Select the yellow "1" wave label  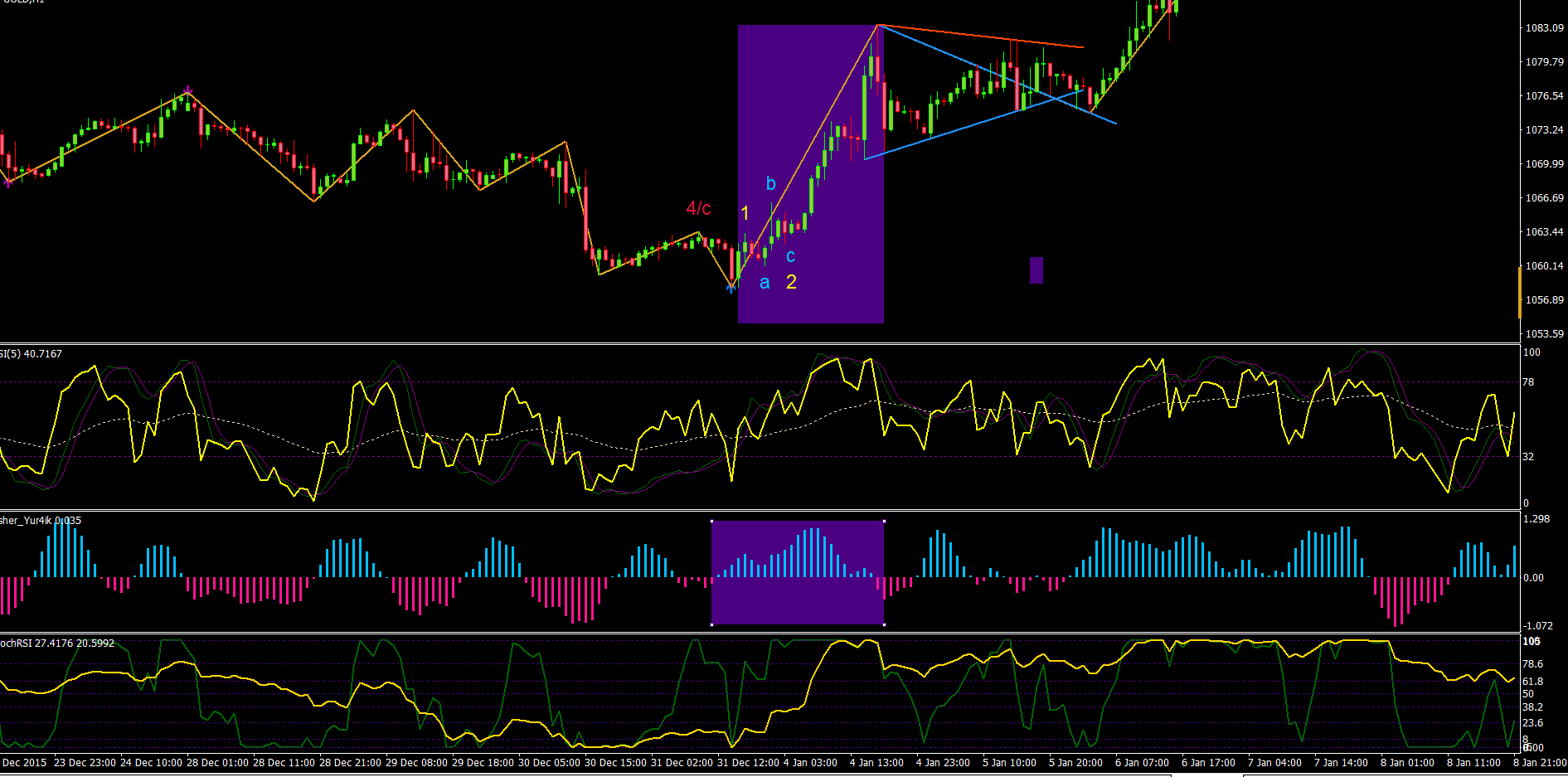pyautogui.click(x=745, y=214)
